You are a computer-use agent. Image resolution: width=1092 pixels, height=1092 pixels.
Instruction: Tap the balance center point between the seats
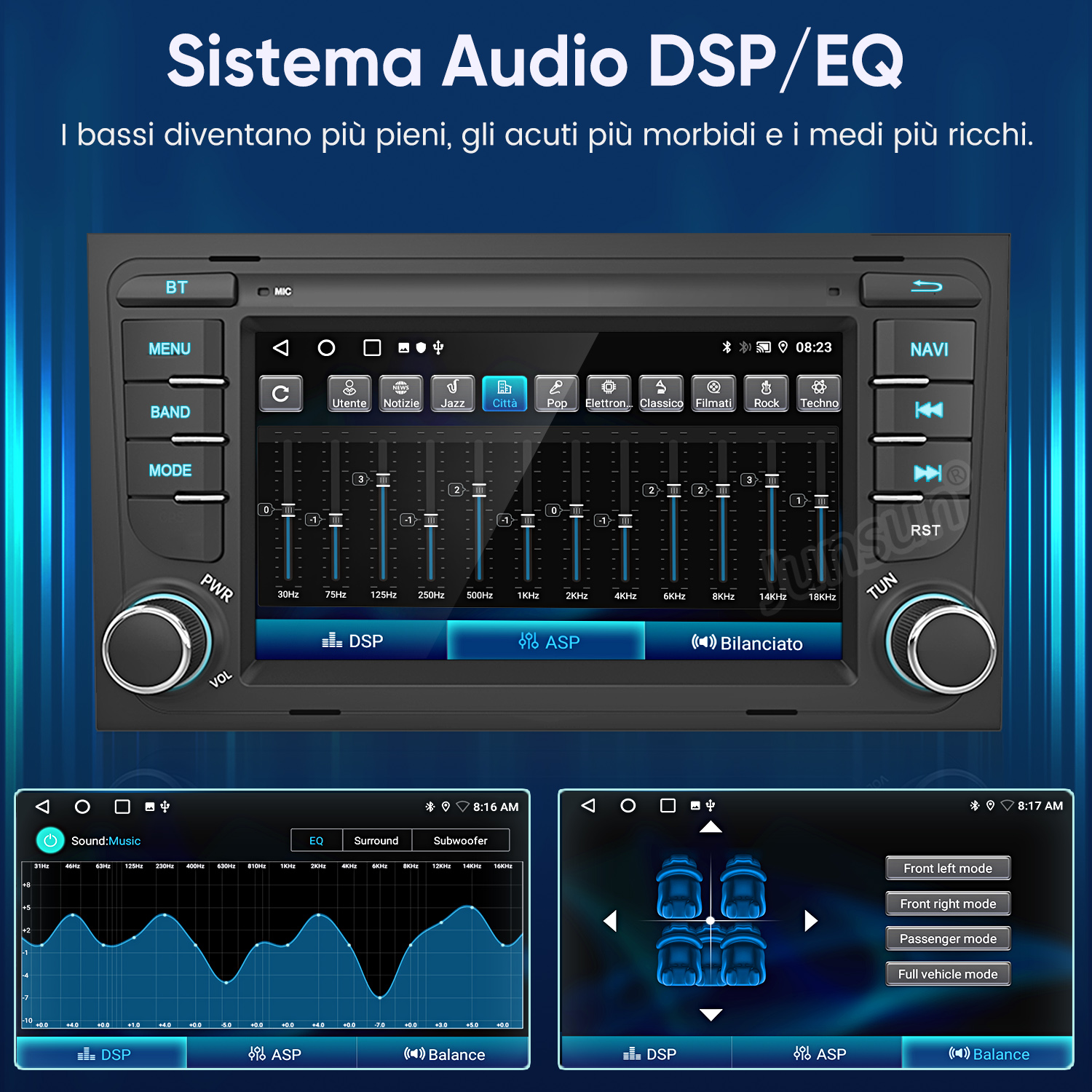point(711,921)
